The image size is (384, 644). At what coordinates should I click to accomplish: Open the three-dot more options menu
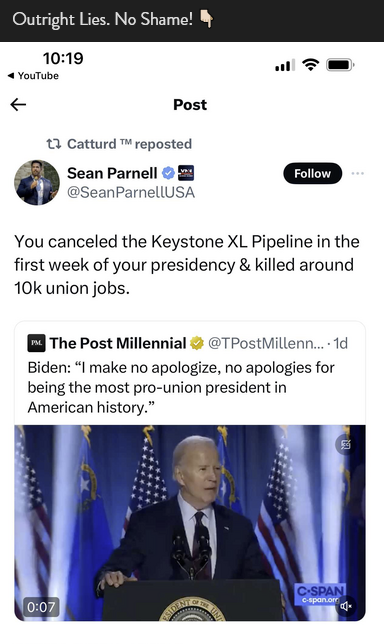tap(358, 173)
